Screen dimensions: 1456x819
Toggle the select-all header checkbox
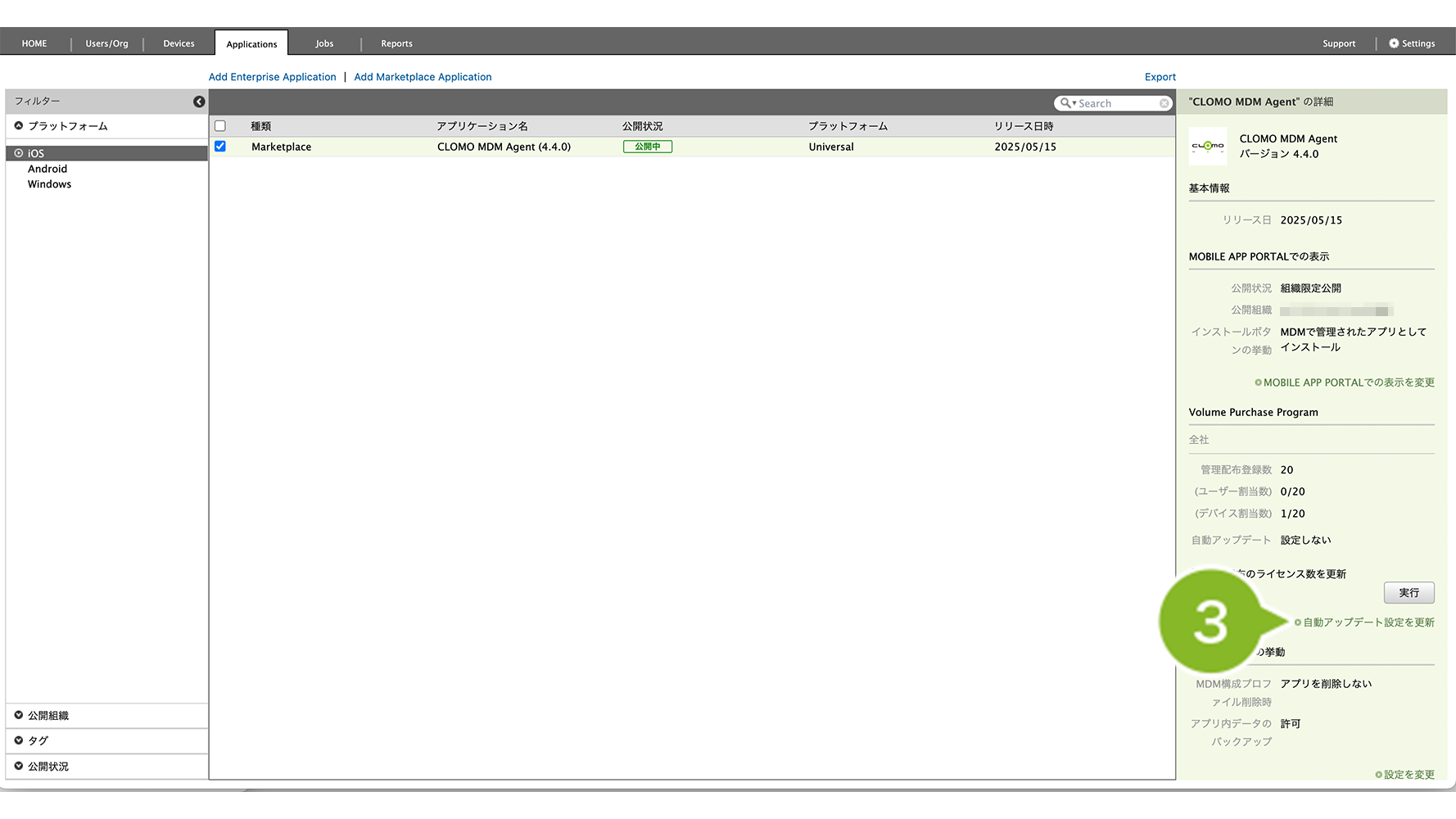tap(220, 126)
